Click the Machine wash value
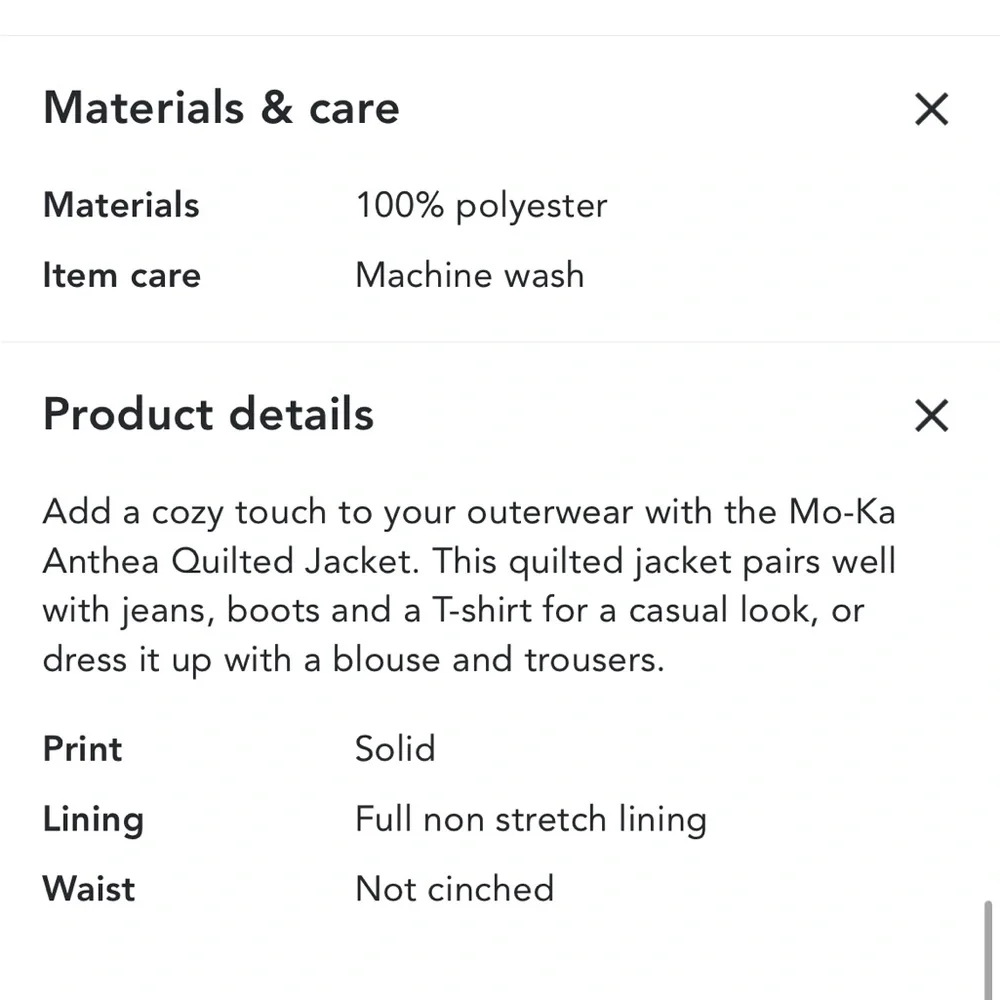The image size is (1000, 1000). (x=469, y=276)
